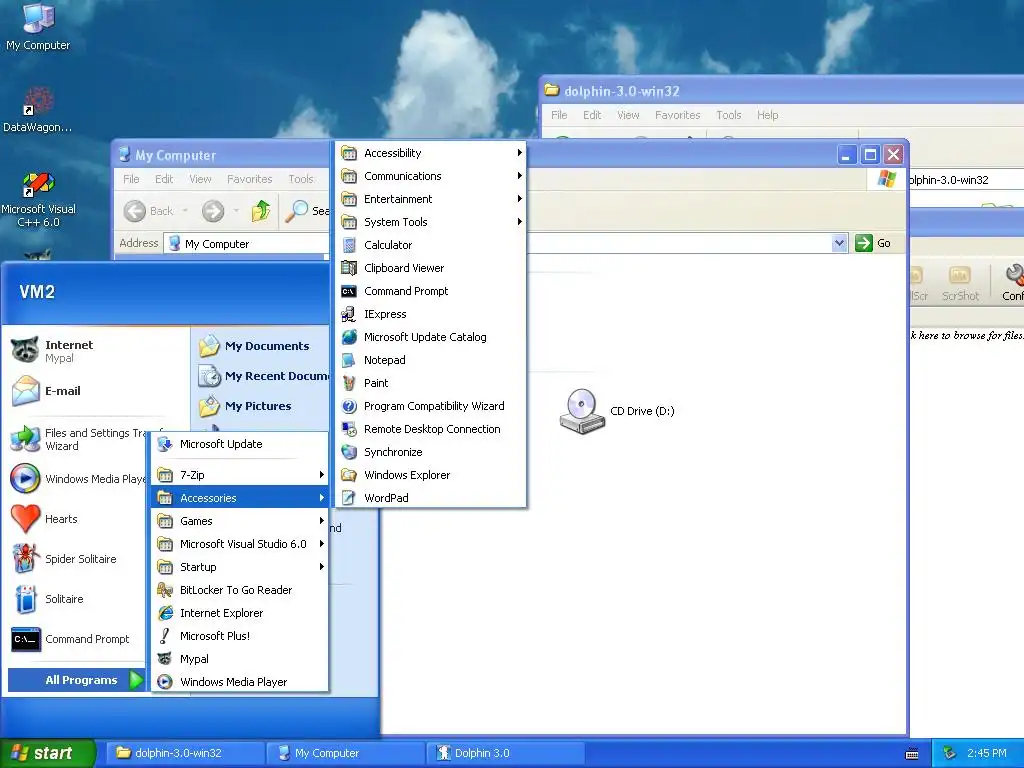
Task: Start IExpress from Accessories menu
Action: click(x=431, y=314)
